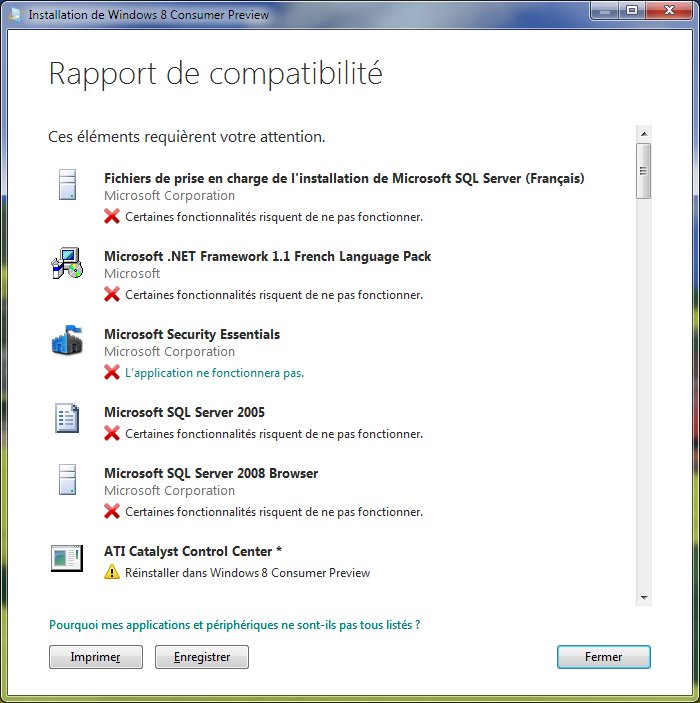Click the scrollbar down arrow
The height and width of the screenshot is (703, 700).
(x=644, y=597)
